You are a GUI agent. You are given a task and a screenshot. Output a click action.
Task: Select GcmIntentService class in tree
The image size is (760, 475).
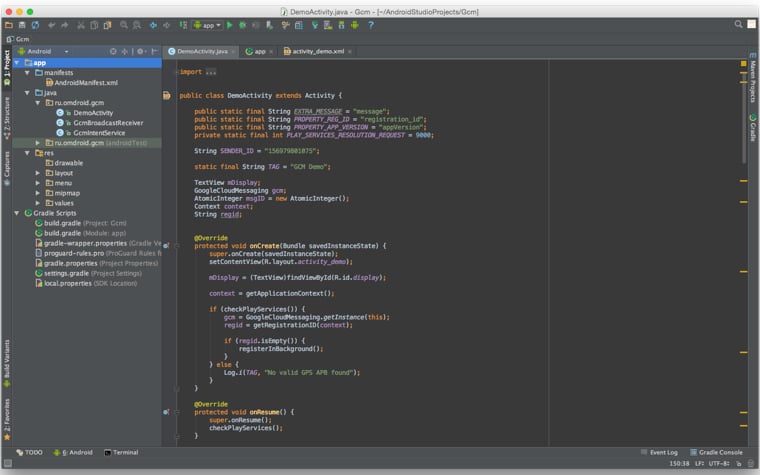point(92,133)
